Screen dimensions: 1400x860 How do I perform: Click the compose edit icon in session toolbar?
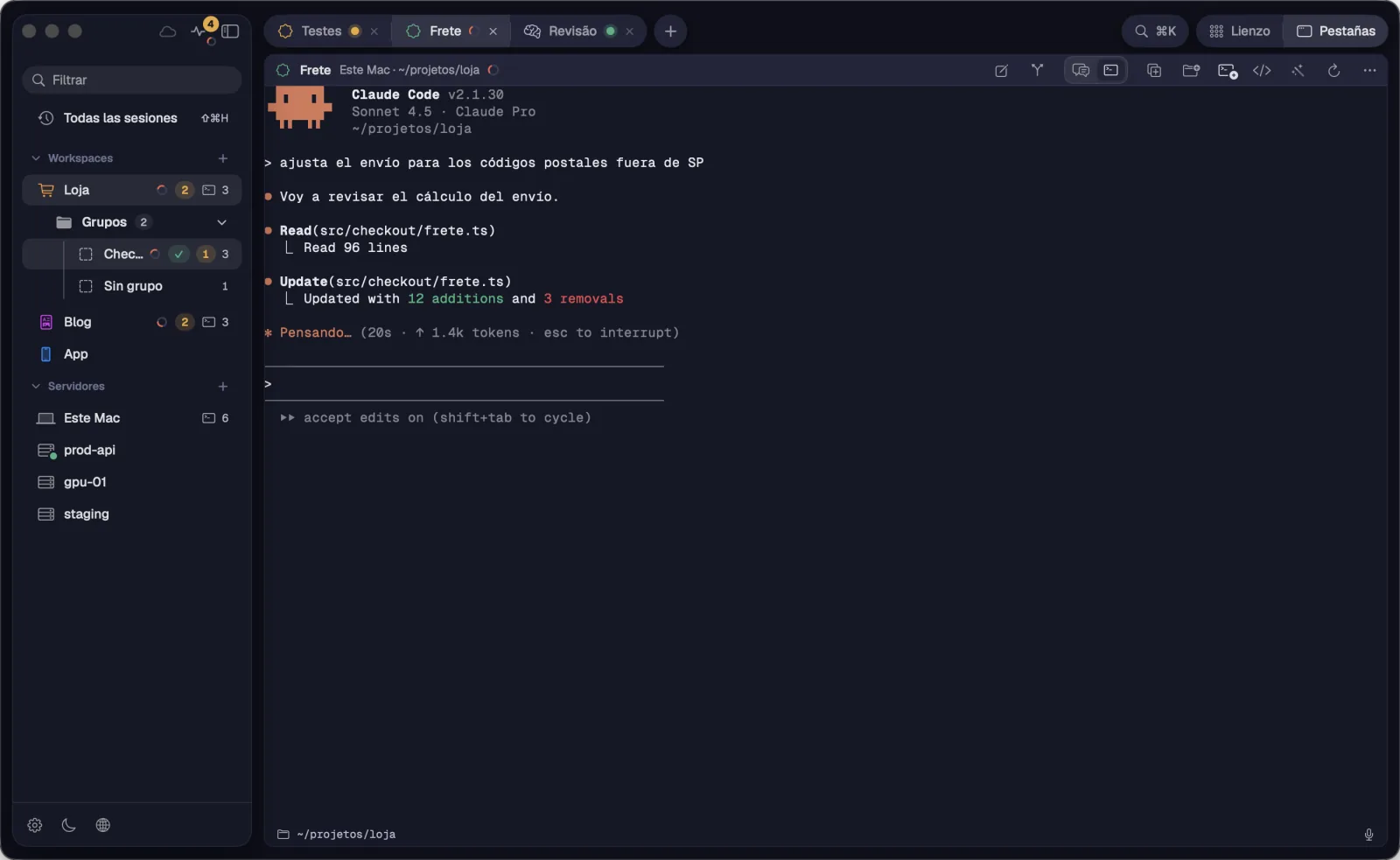(x=1002, y=70)
